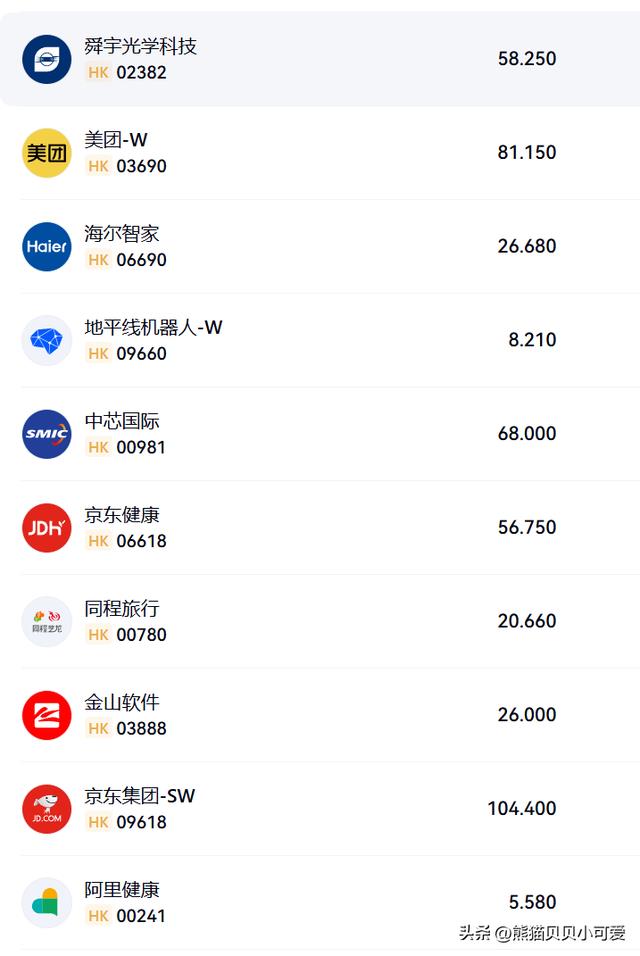Click the JD.COM dog logo icon
Screen dimensions: 640x956
click(x=47, y=809)
